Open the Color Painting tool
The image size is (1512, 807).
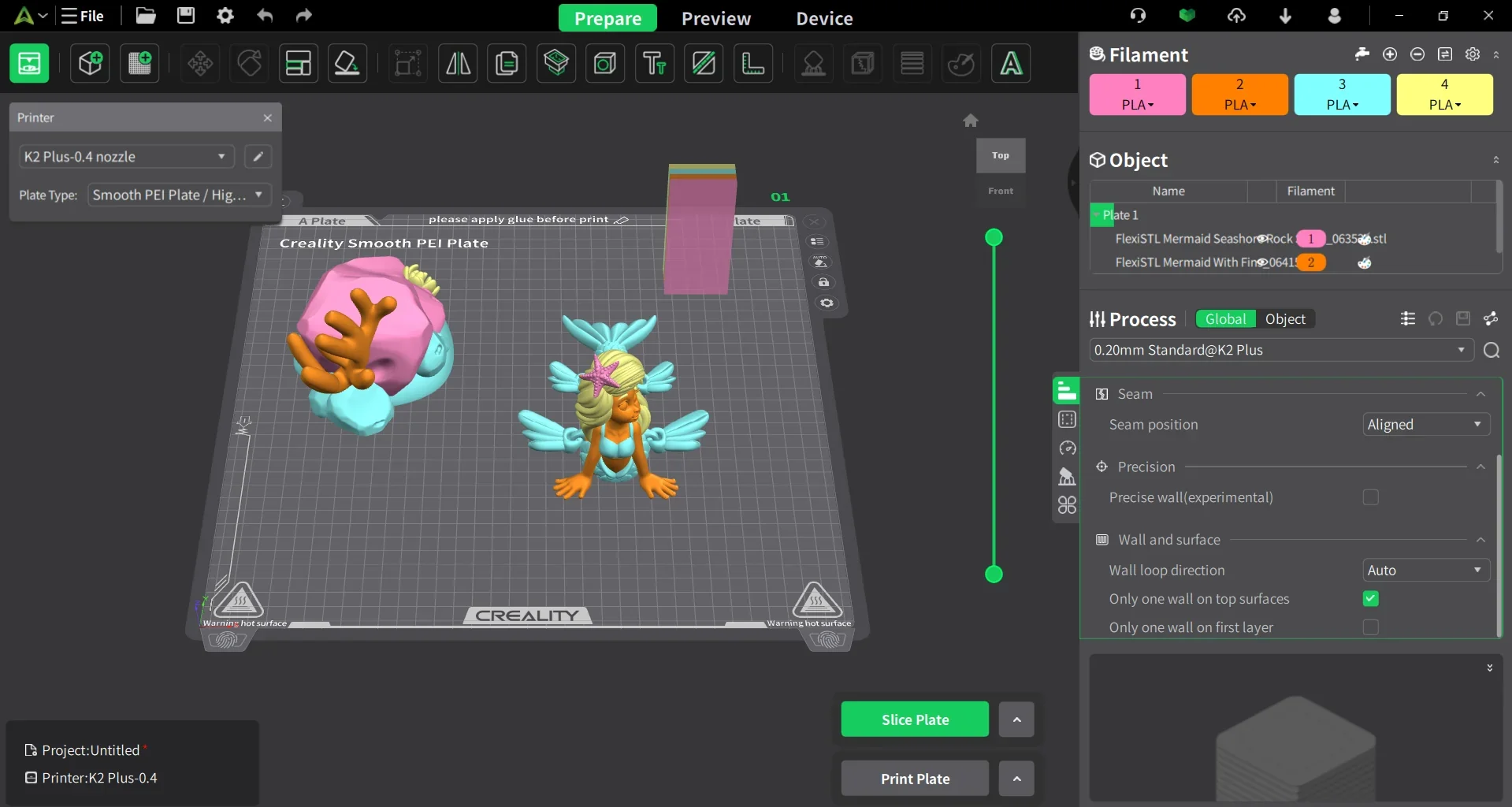961,63
